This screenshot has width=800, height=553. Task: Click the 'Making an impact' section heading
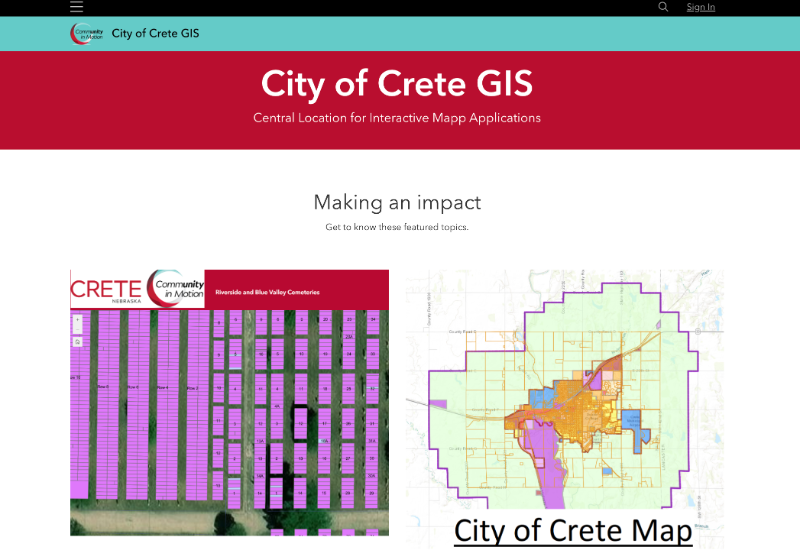(x=397, y=202)
